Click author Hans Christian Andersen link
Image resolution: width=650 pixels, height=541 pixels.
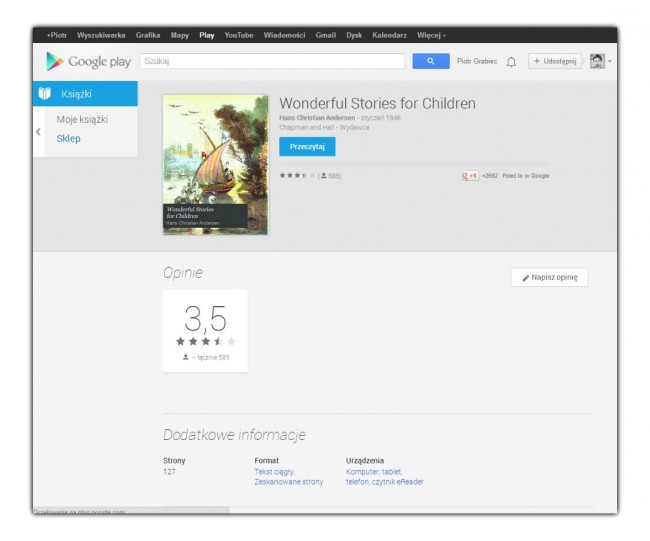[317, 118]
